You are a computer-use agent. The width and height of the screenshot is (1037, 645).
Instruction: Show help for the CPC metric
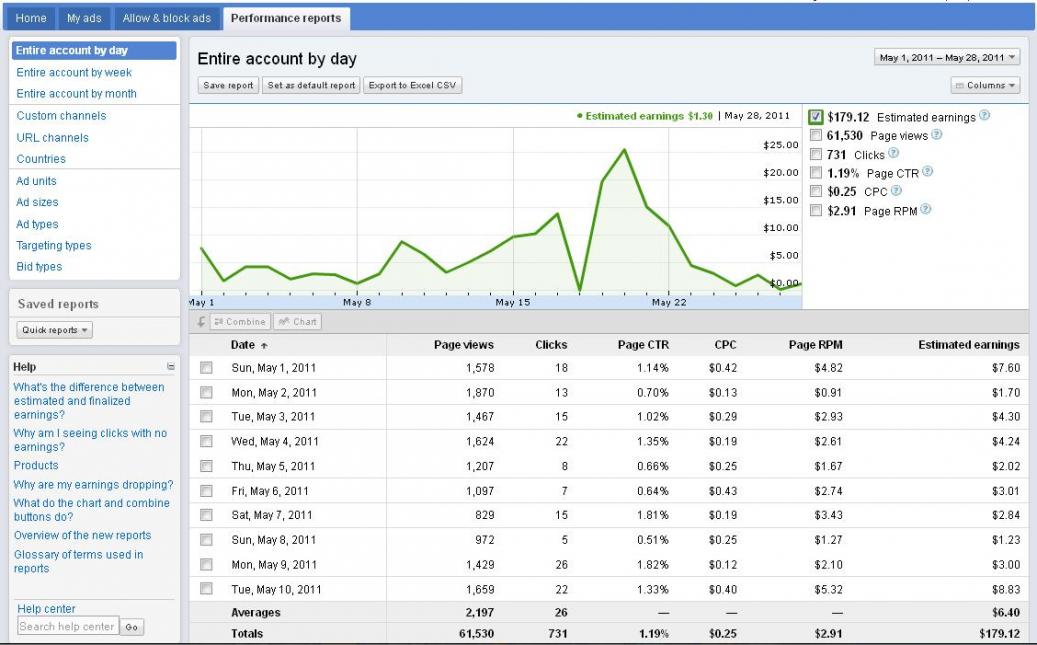[x=896, y=191]
